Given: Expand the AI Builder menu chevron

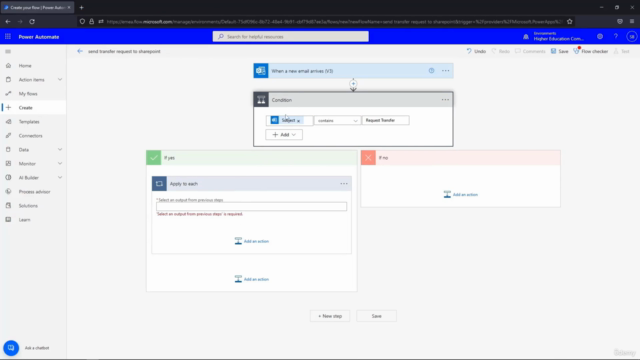Looking at the screenshot, I should tap(60, 178).
